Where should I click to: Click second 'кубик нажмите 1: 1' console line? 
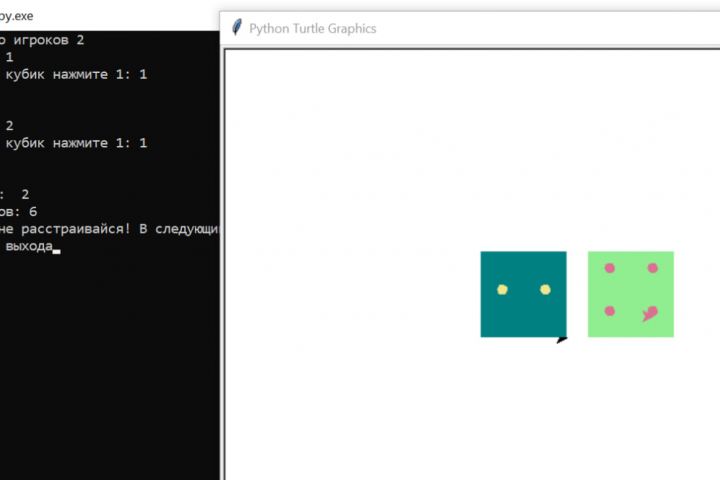[x=76, y=143]
